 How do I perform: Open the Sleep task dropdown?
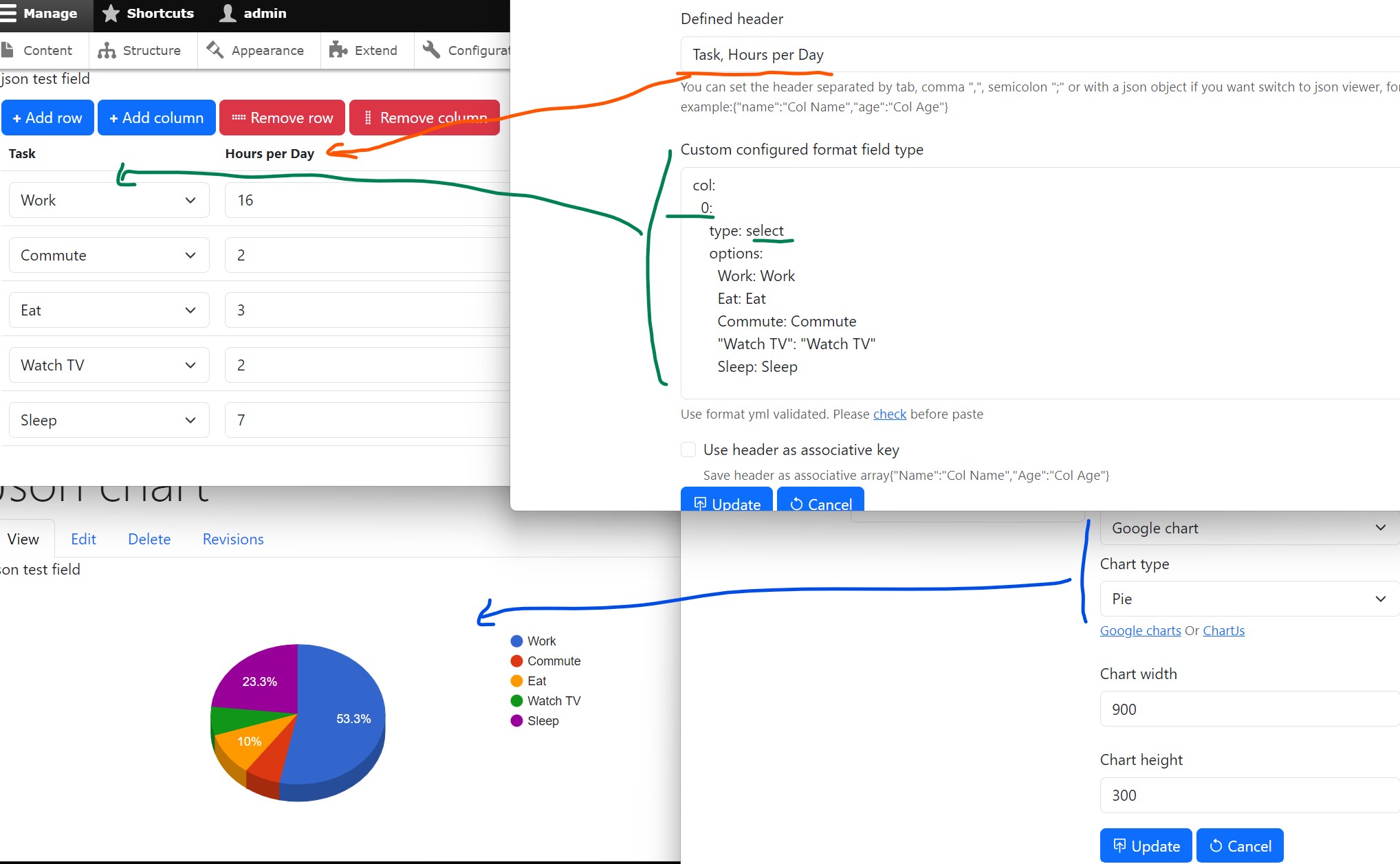(109, 420)
